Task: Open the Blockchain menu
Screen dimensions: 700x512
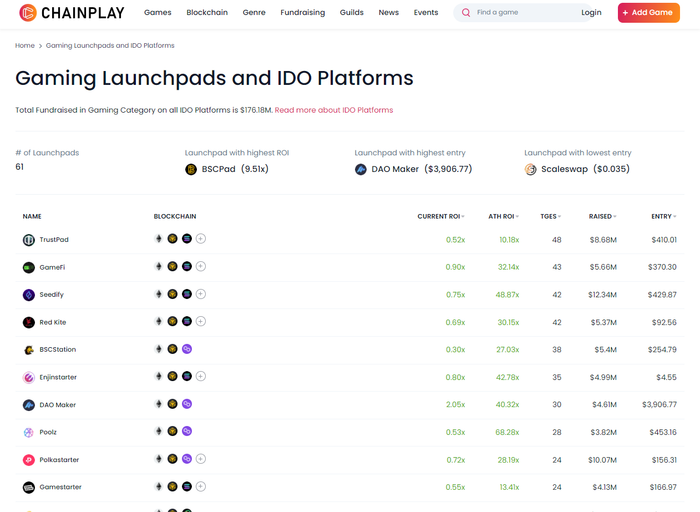Action: pyautogui.click(x=207, y=12)
